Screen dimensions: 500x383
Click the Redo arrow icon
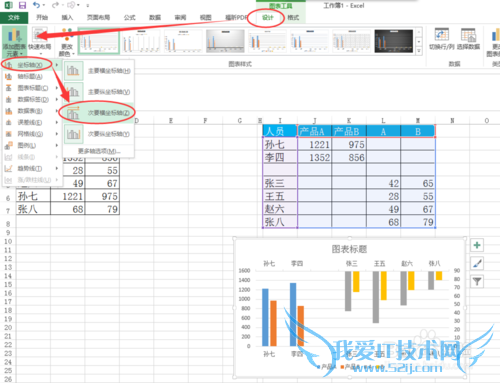click(55, 5)
